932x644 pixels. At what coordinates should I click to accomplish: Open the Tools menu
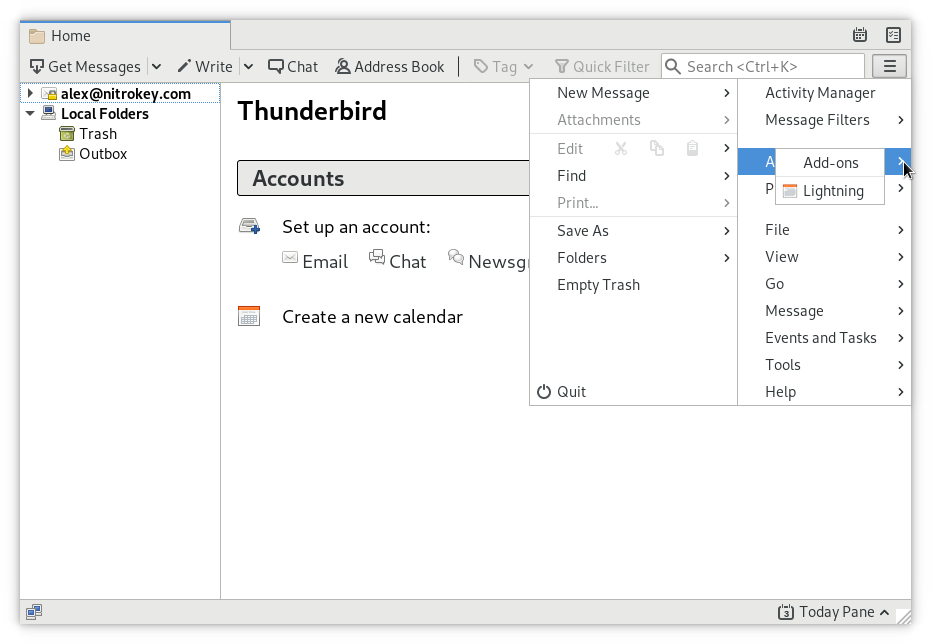(824, 365)
